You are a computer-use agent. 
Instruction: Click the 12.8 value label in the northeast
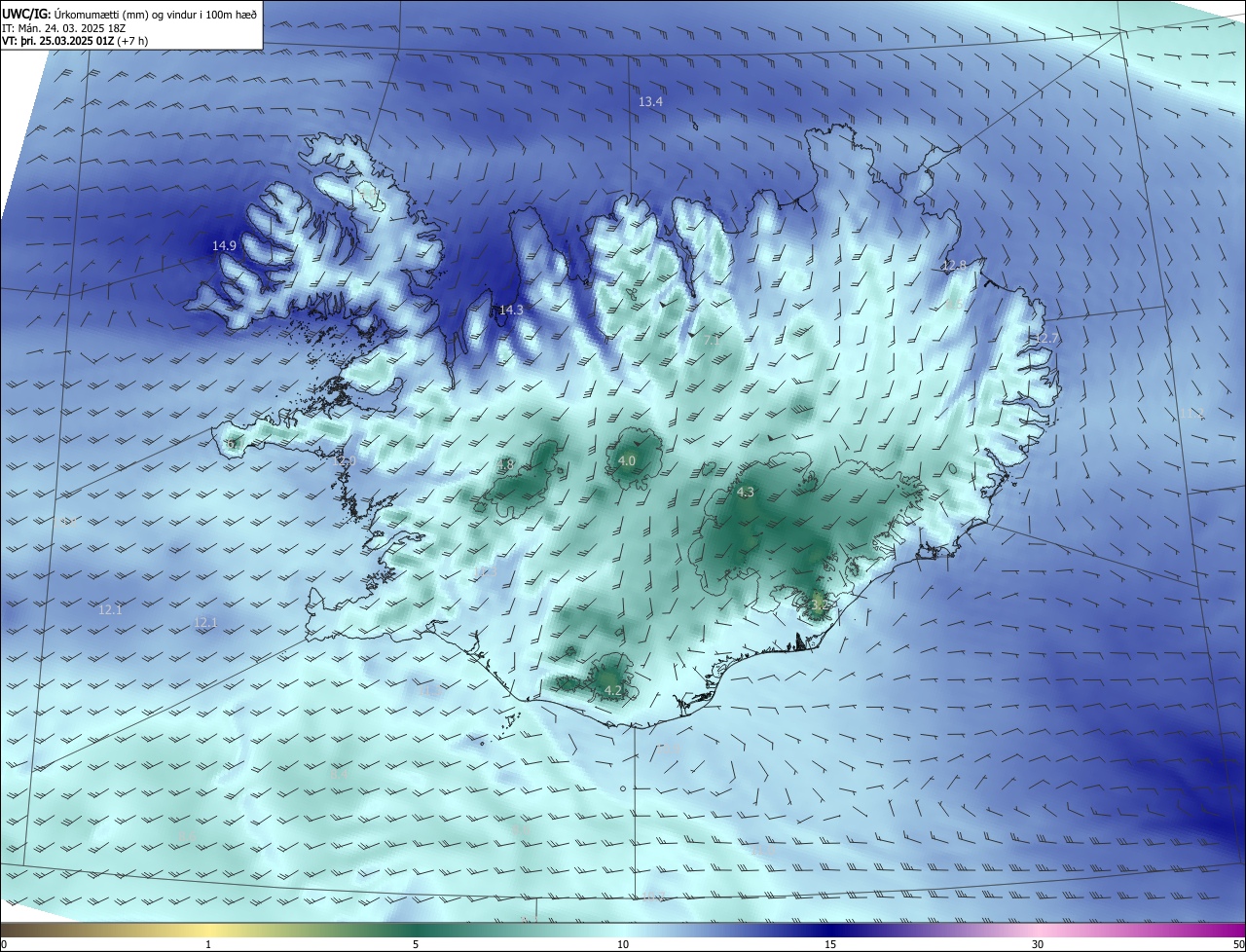954,266
